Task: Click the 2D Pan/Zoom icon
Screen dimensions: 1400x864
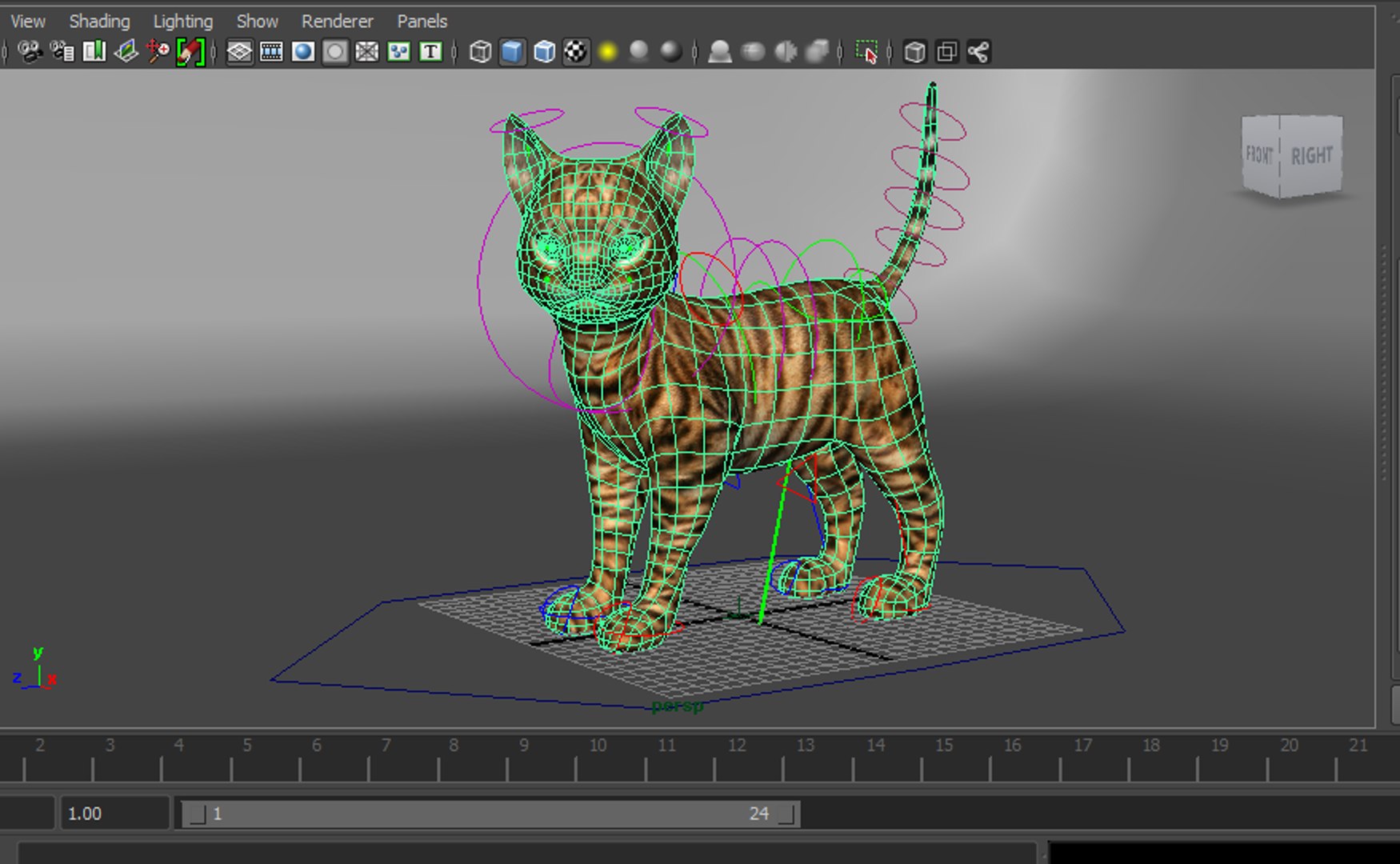Action: [x=158, y=52]
